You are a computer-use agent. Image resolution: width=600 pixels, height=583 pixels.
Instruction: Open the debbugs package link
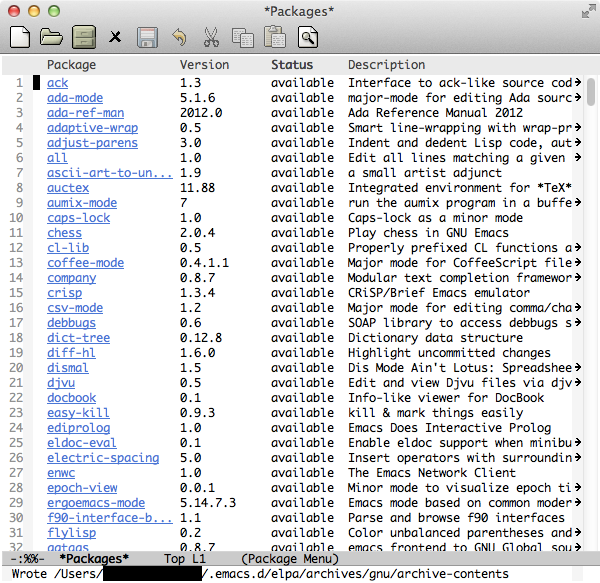[72, 322]
